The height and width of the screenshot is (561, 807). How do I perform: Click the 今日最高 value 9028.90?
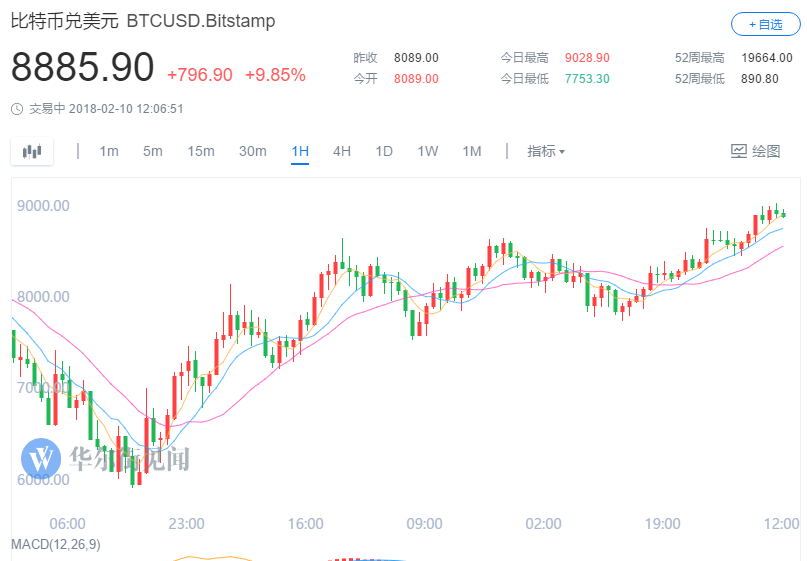click(587, 58)
